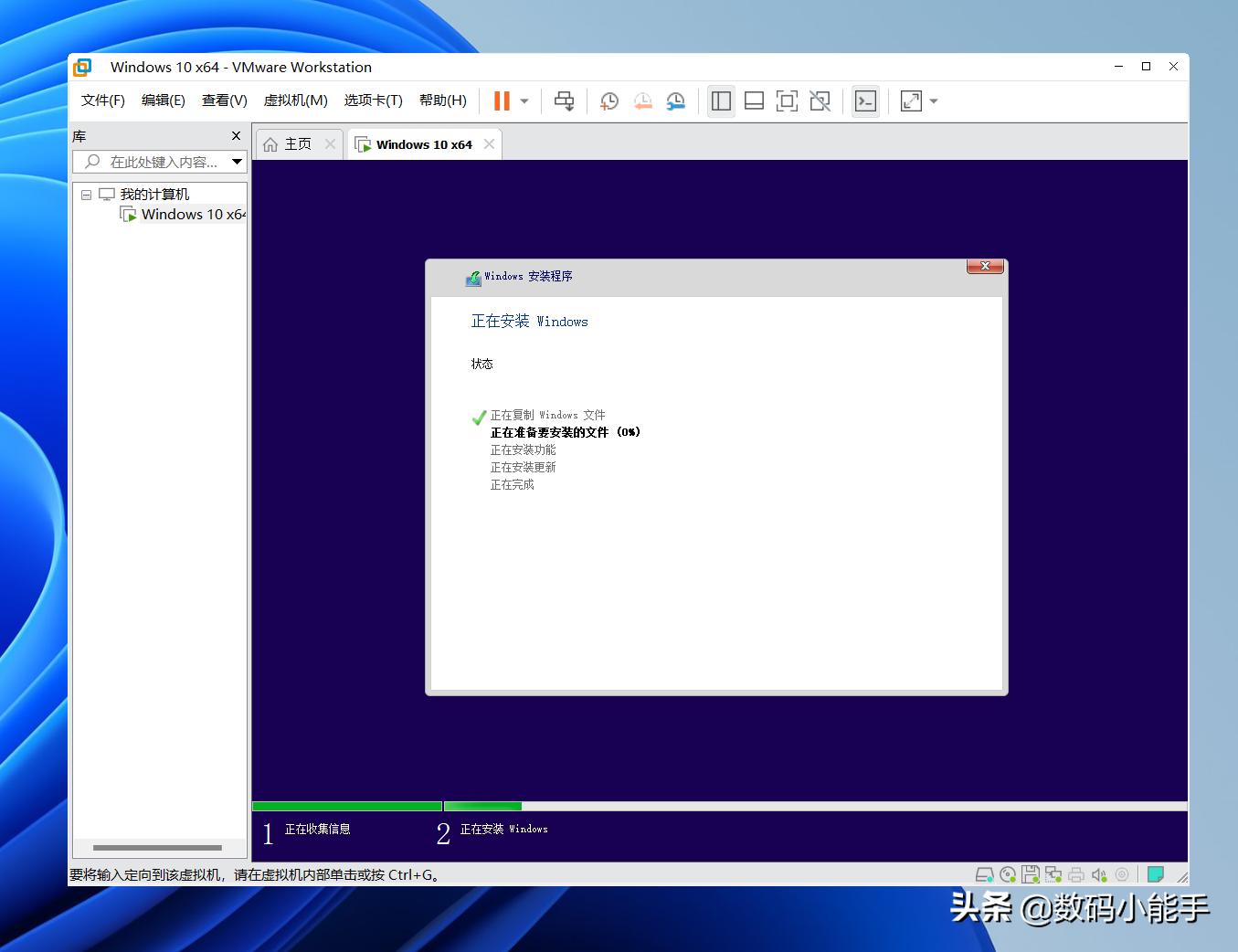Click the sound device icon in status bar
The width and height of the screenshot is (1238, 952).
tap(1099, 874)
